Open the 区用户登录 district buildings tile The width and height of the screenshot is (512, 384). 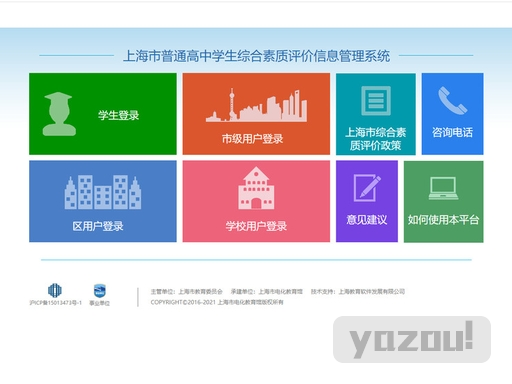(103, 201)
